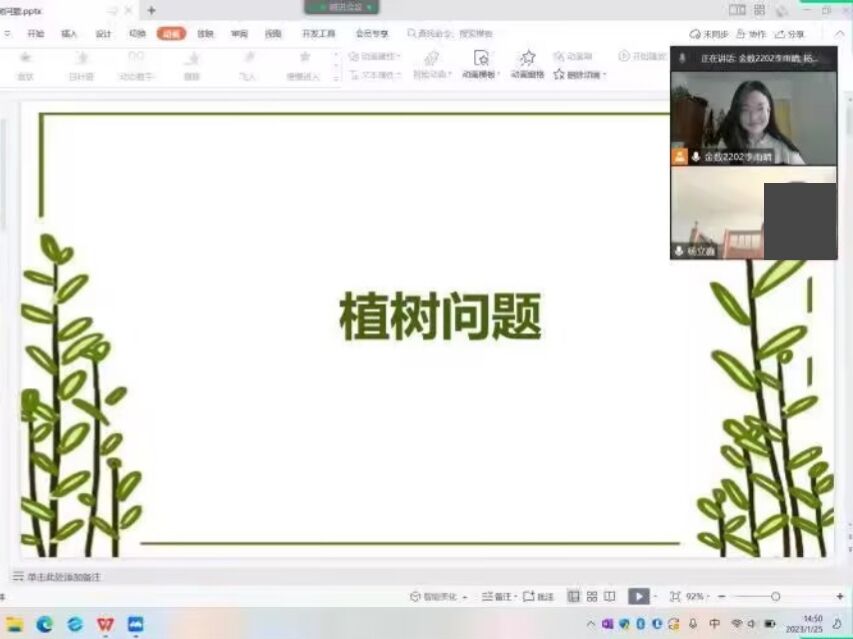The height and width of the screenshot is (639, 853).
Task: Launch Microsoft Edge from the taskbar
Action: (44, 624)
